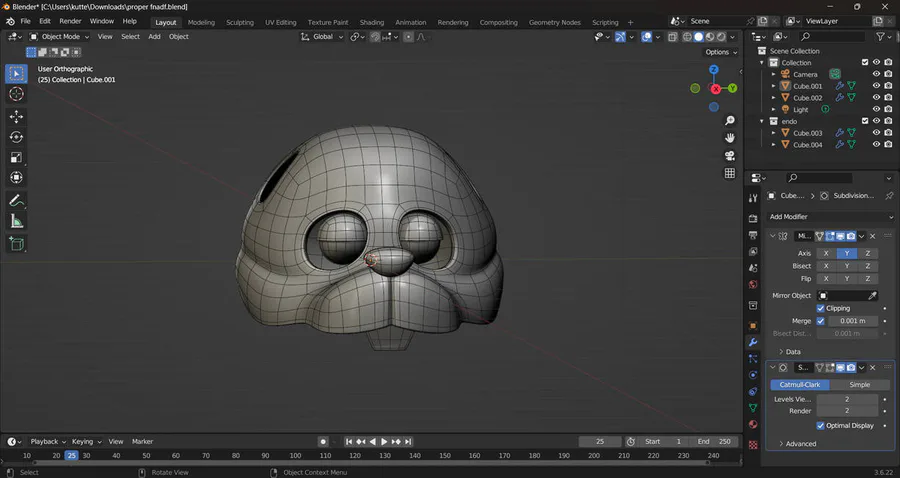The height and width of the screenshot is (478, 900).
Task: Expand the Data section of Mirror modifier
Action: point(789,352)
